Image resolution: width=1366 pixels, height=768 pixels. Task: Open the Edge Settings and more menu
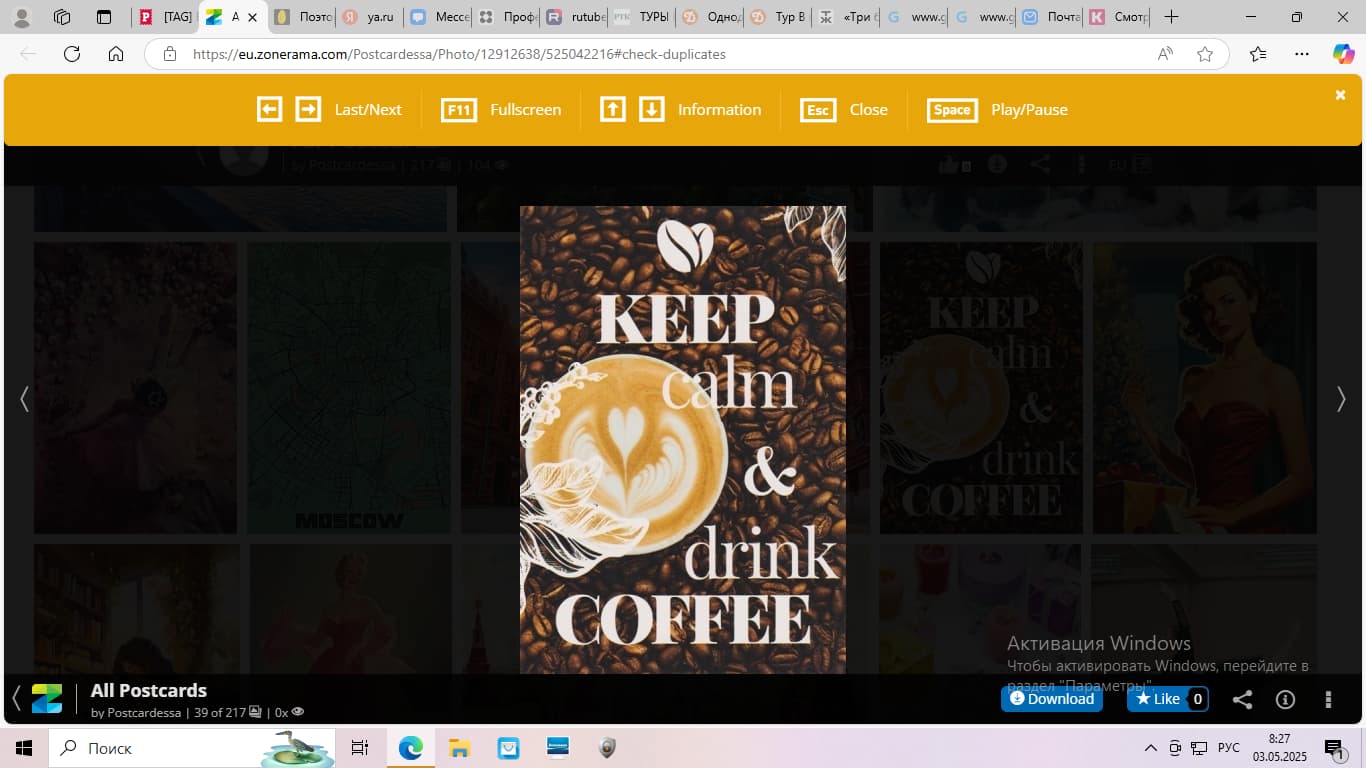(x=1301, y=54)
